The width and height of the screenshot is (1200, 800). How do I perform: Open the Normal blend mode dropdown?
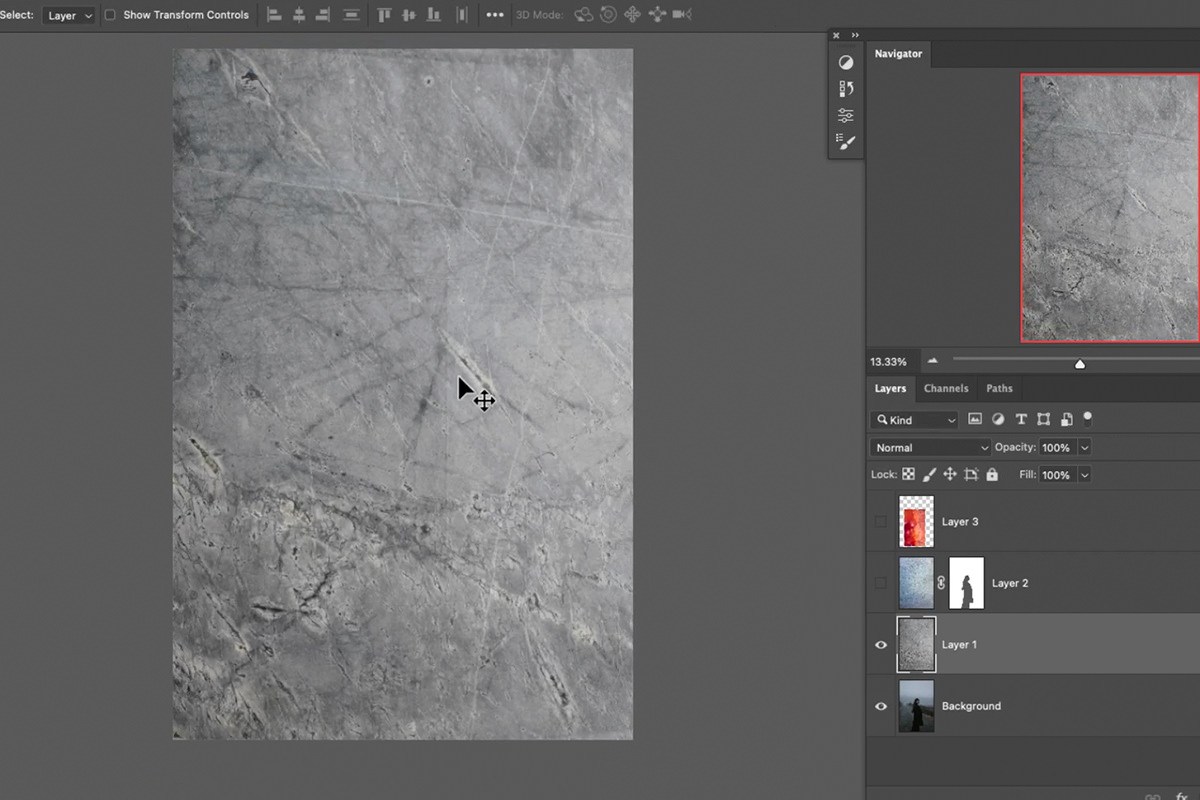coord(930,448)
